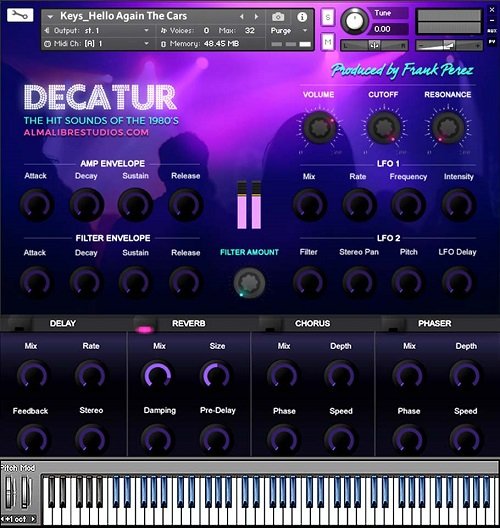Solo the instrument with S button

point(328,18)
